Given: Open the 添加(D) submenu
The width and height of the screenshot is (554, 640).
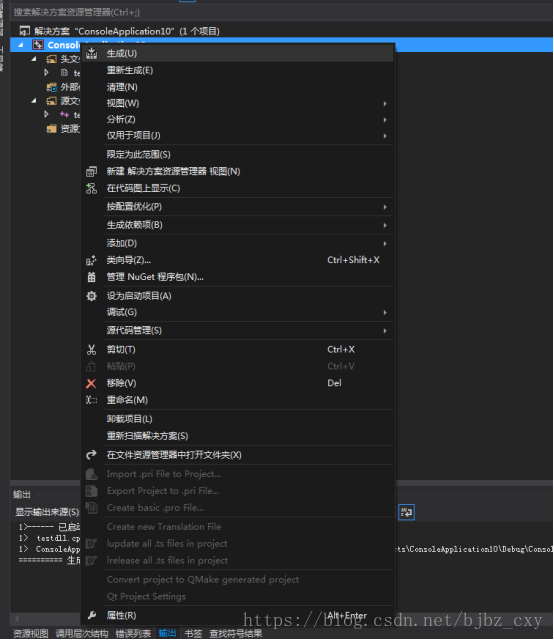Looking at the screenshot, I should coord(237,243).
